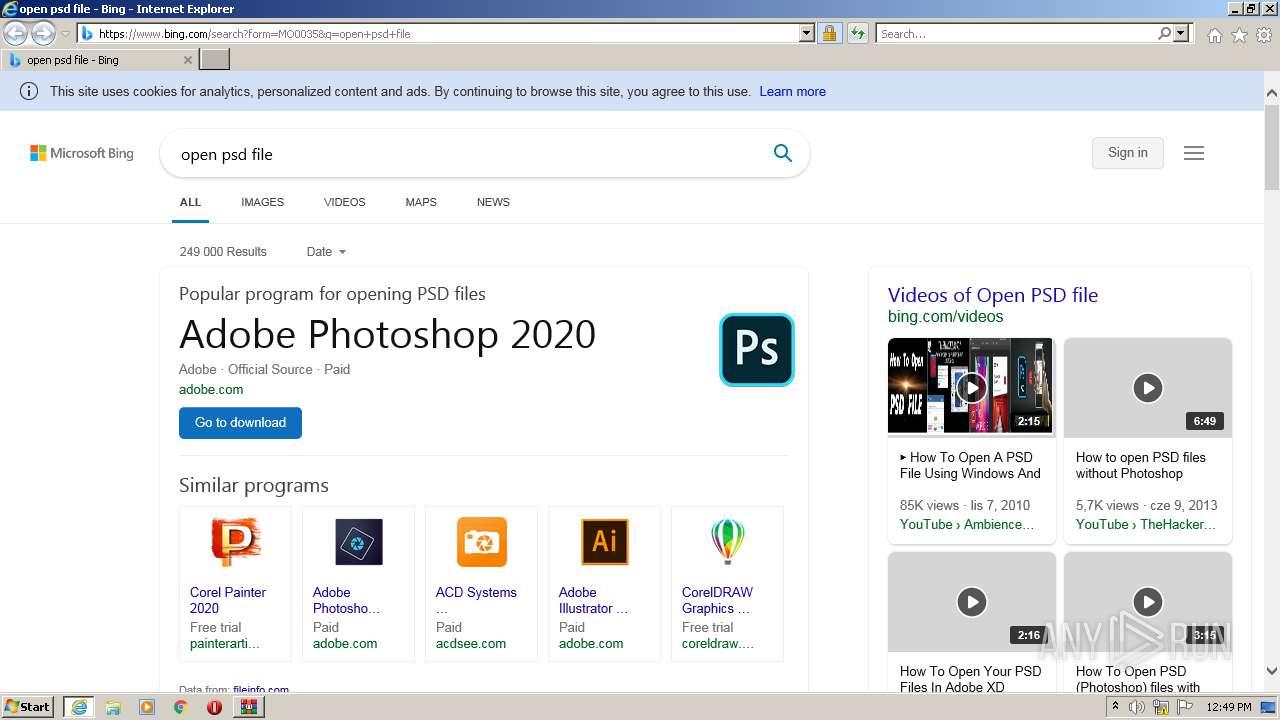The width and height of the screenshot is (1280, 720).
Task: Select the ALL results tab
Action: tap(190, 202)
